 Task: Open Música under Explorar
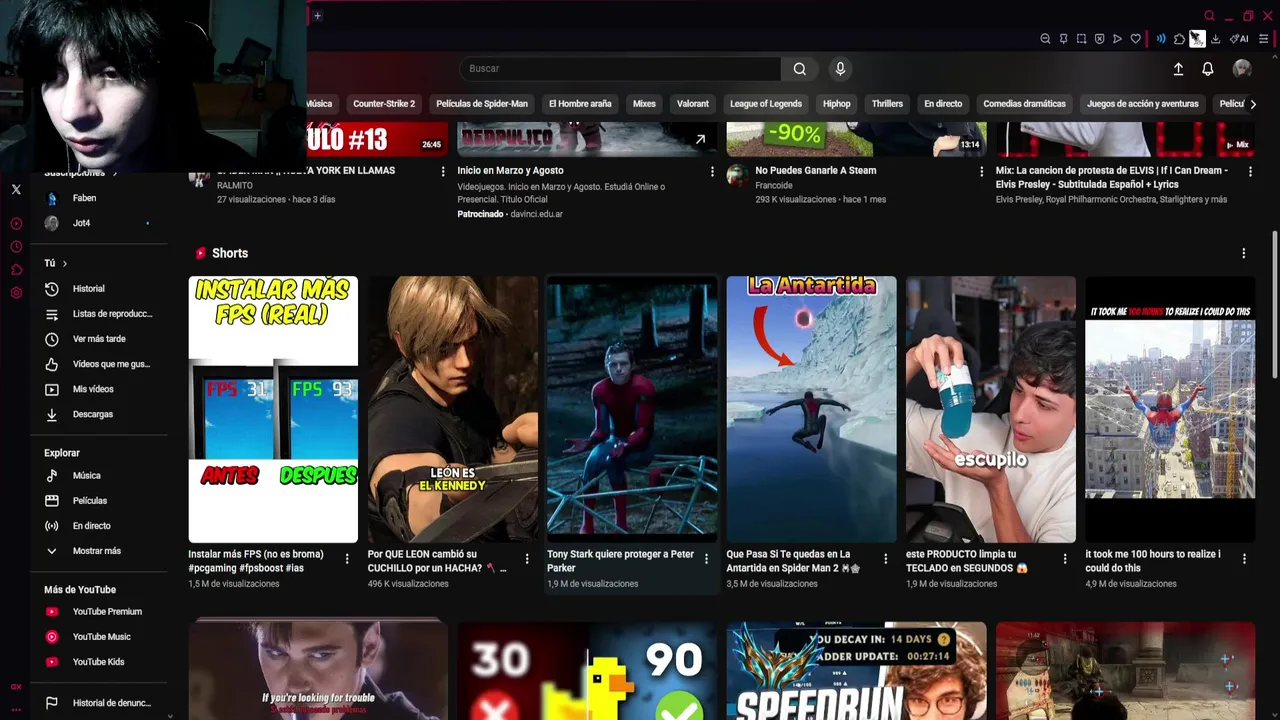pyautogui.click(x=100, y=476)
